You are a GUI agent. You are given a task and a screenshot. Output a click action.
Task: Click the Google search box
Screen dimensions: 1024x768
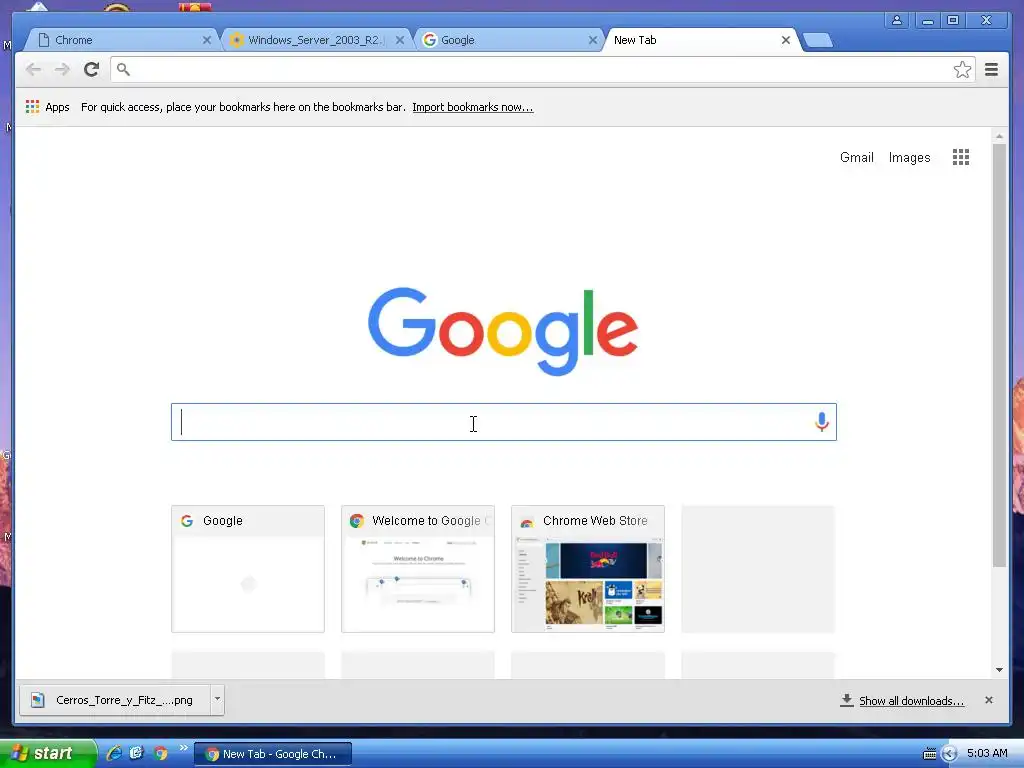click(x=504, y=422)
